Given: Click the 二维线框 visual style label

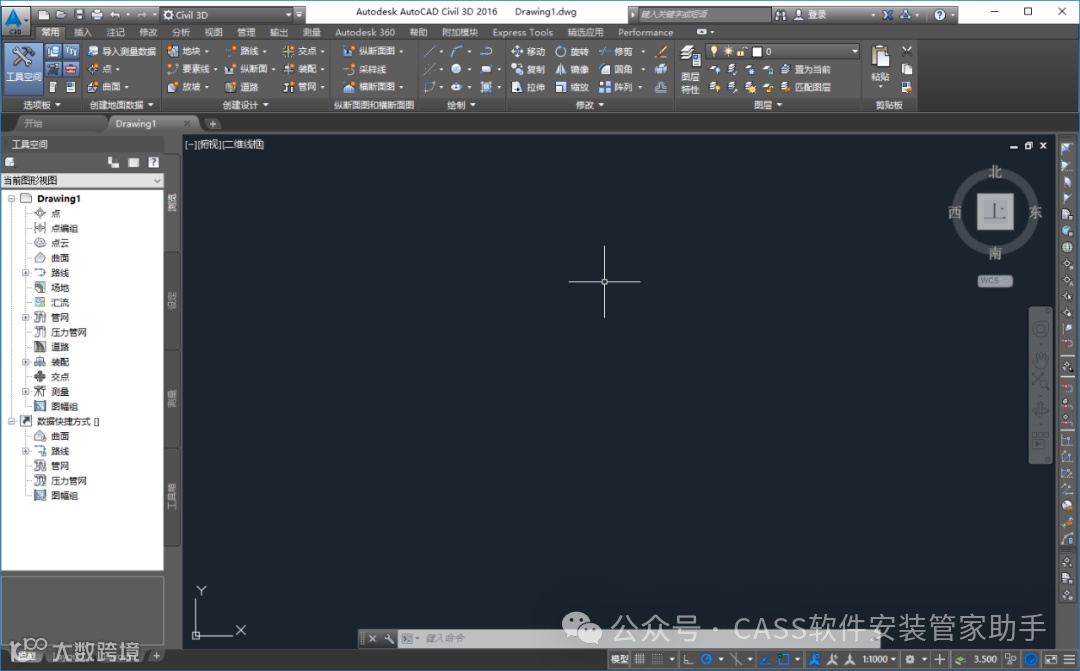Looking at the screenshot, I should click(x=244, y=144).
